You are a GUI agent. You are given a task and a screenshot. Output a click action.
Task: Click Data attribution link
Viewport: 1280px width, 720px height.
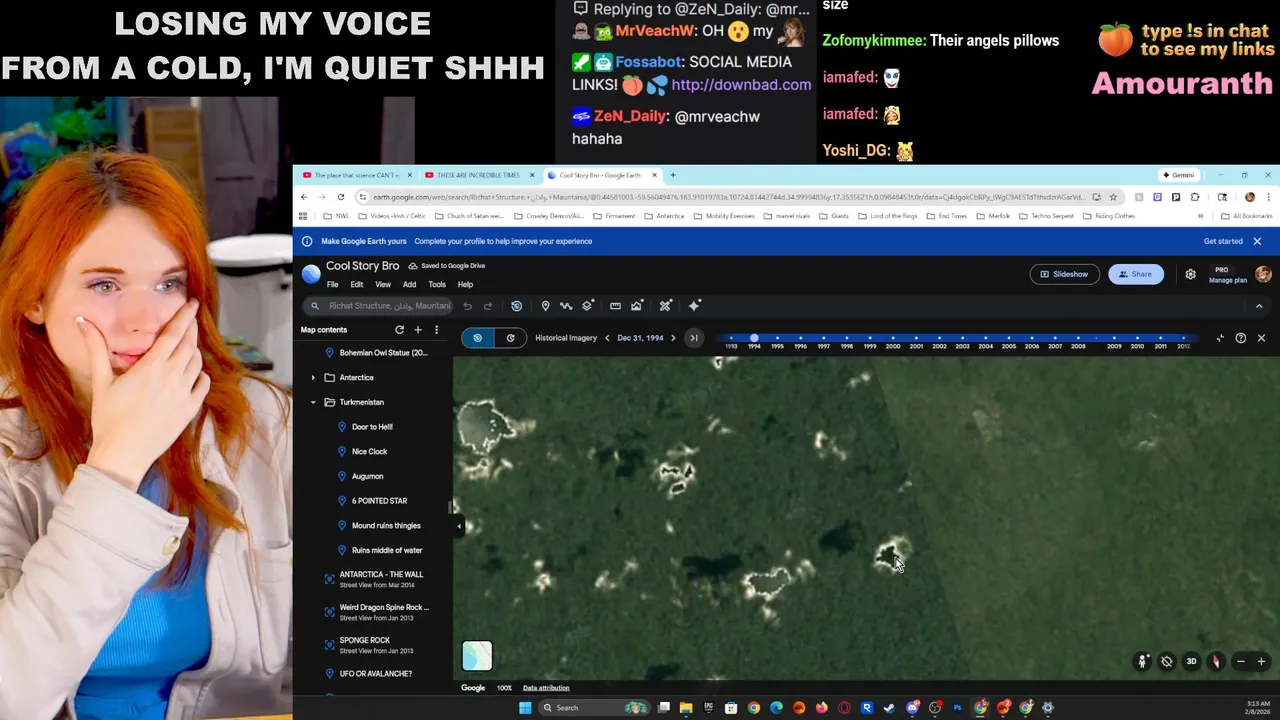pyautogui.click(x=546, y=688)
